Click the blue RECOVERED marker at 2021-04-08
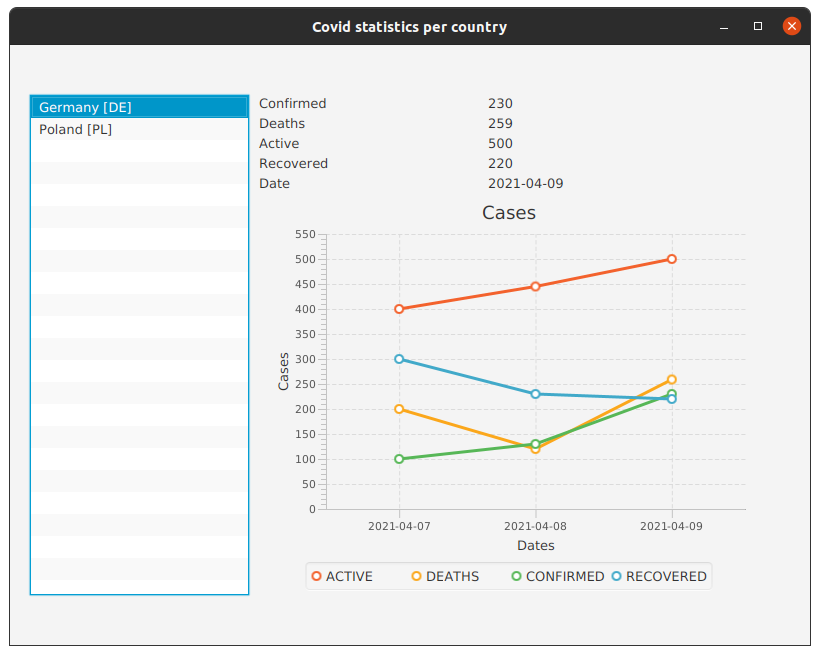 tap(535, 394)
